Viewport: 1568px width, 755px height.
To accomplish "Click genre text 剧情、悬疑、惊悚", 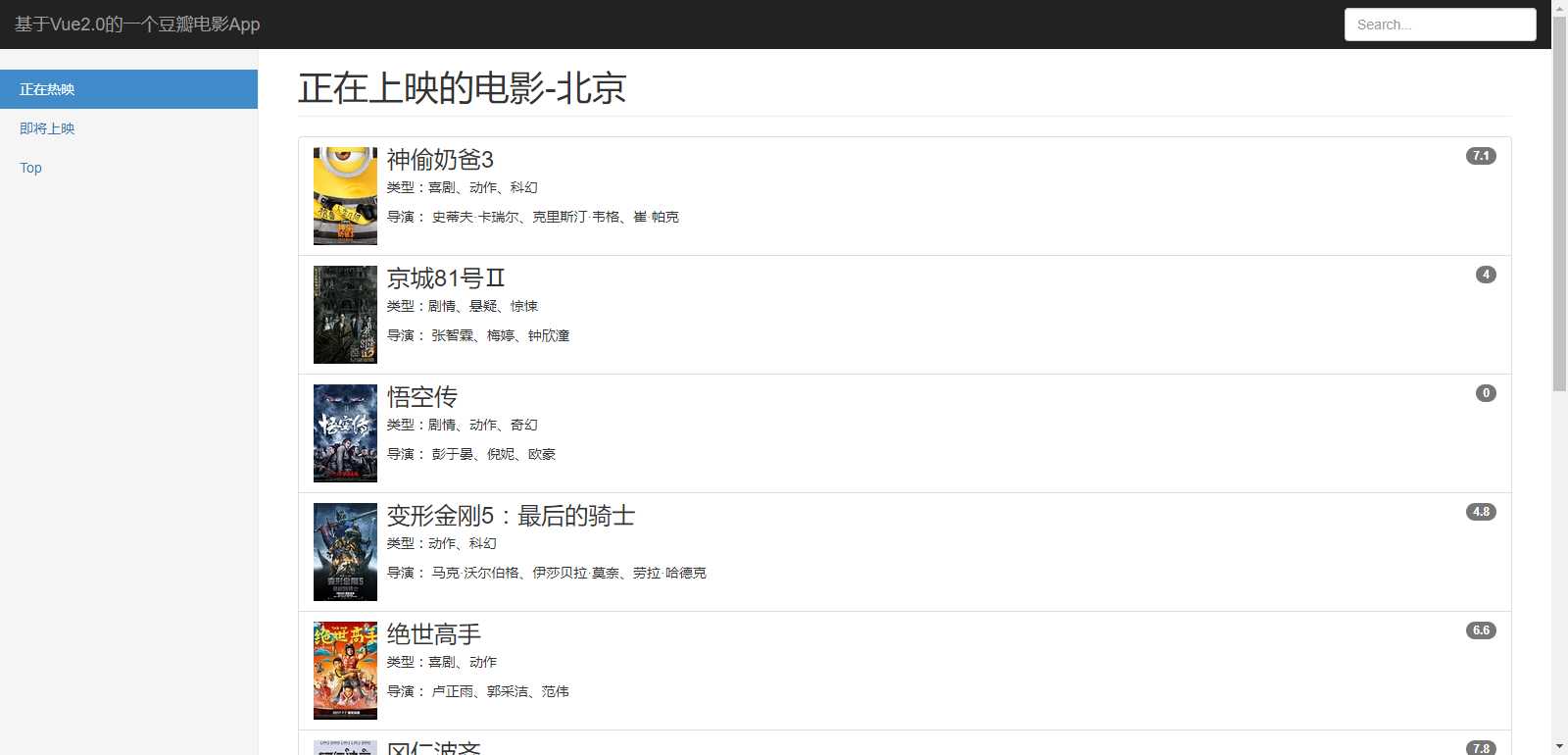I will coord(483,306).
